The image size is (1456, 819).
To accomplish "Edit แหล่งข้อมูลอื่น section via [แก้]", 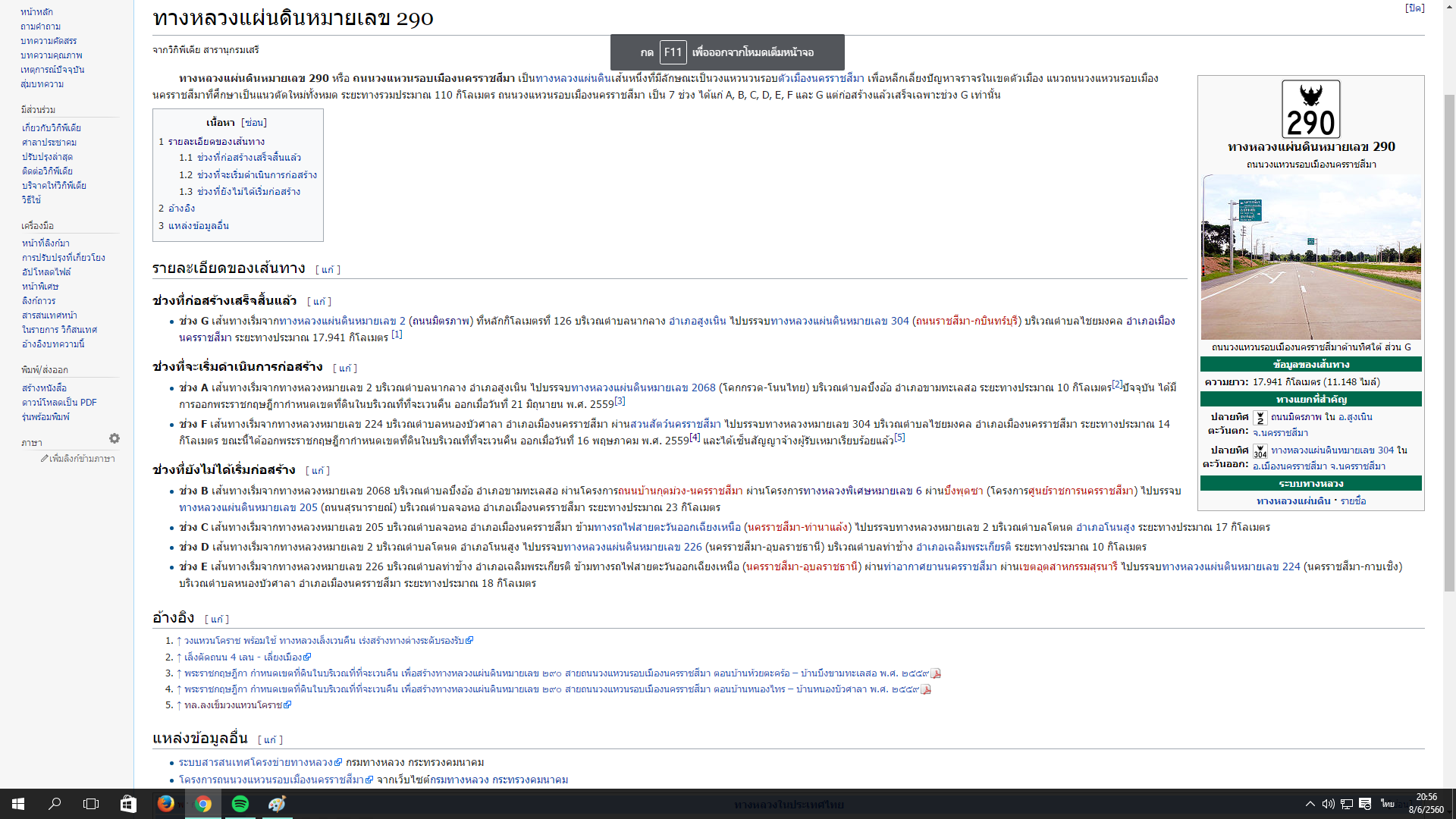I will (270, 740).
